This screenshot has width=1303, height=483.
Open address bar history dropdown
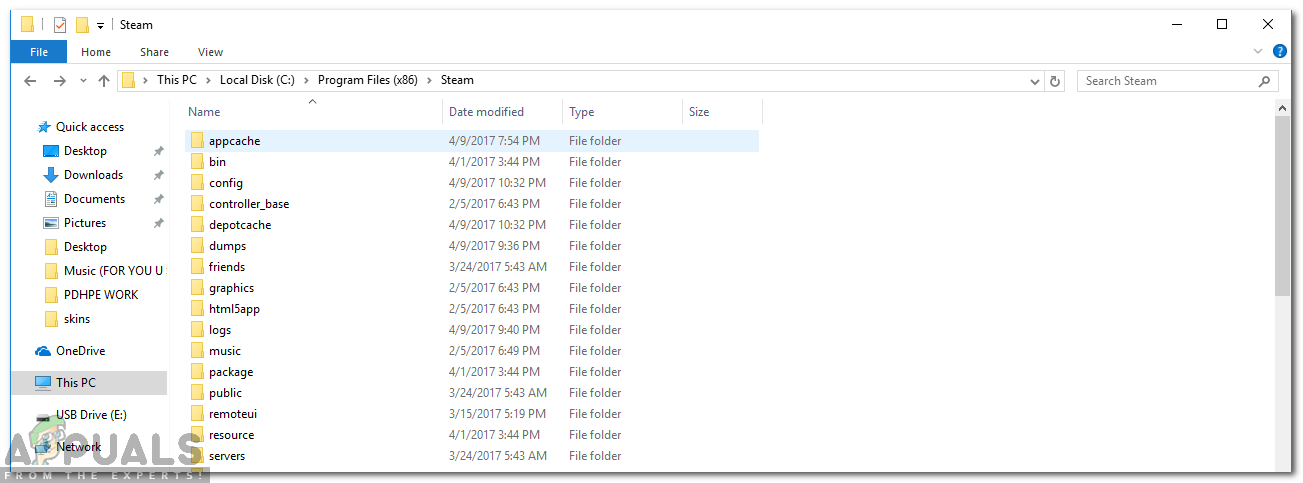1035,81
